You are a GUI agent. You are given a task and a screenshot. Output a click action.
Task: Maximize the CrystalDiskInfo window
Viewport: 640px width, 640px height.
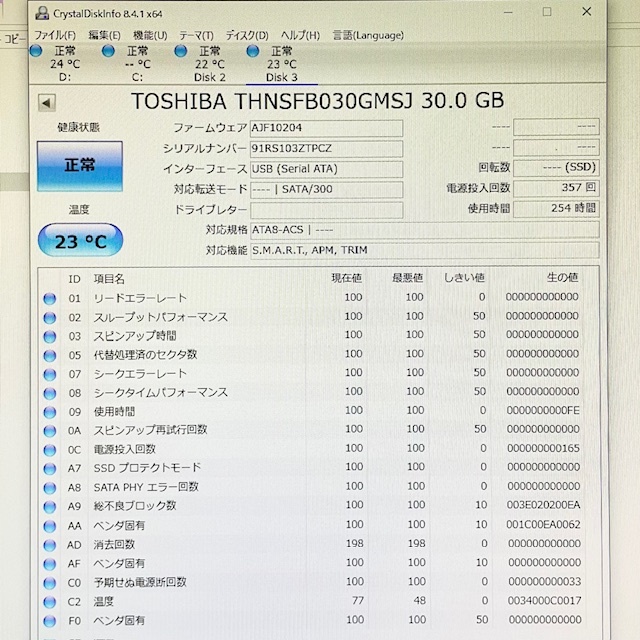pos(547,12)
